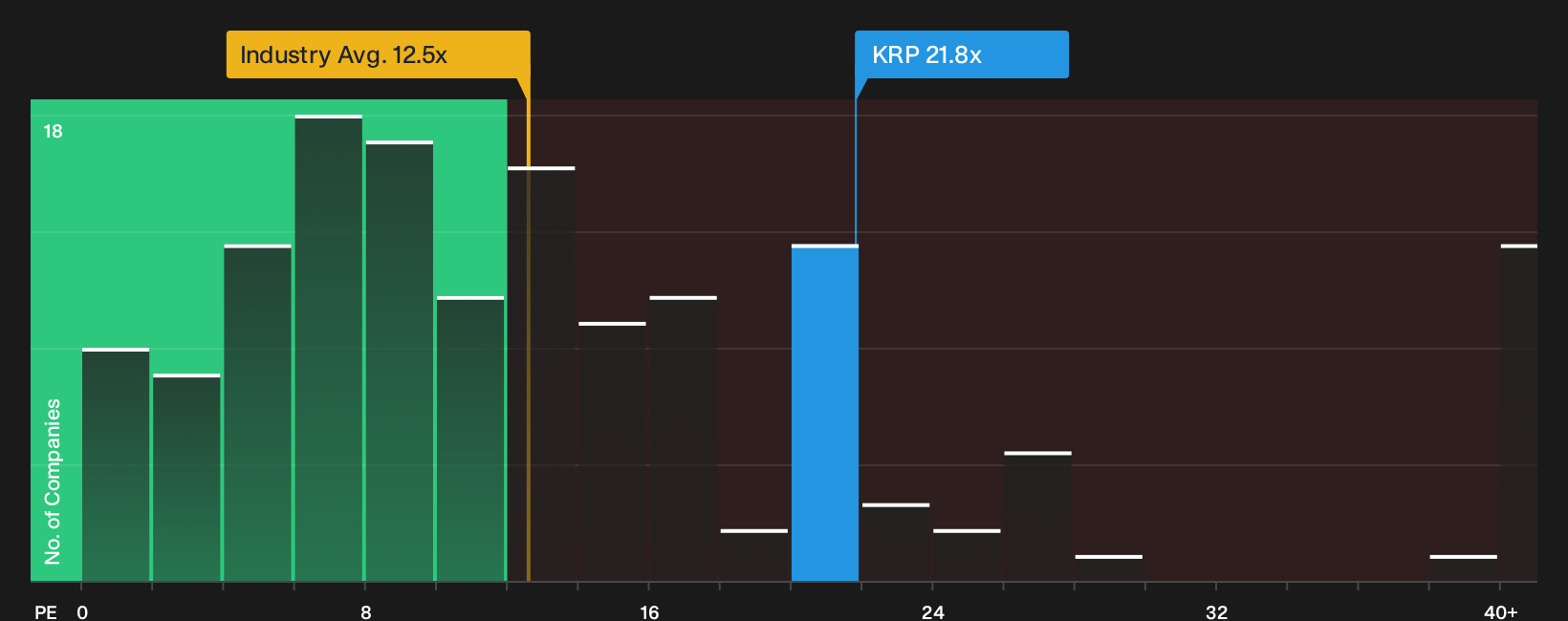This screenshot has height=621, width=1568.
Task: Click the PE axis label
Action: (x=46, y=611)
